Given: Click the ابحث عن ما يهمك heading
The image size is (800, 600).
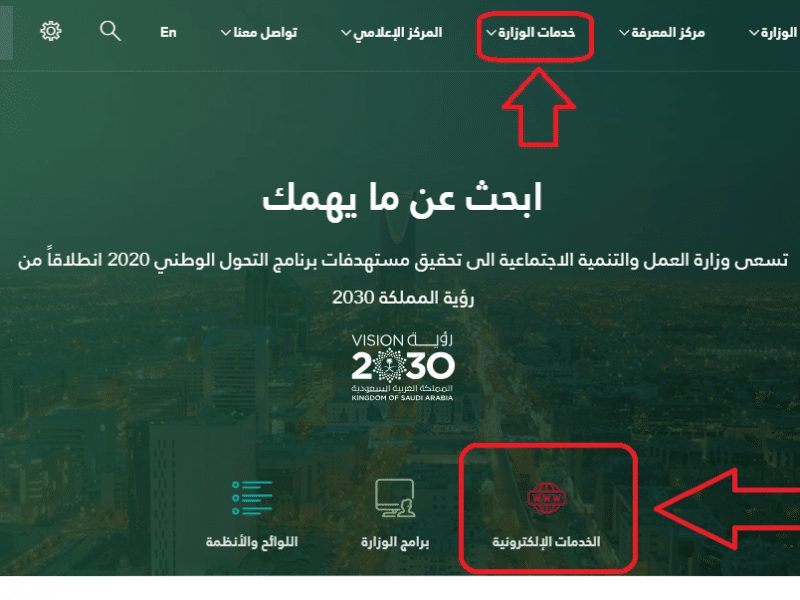Looking at the screenshot, I should (402, 199).
